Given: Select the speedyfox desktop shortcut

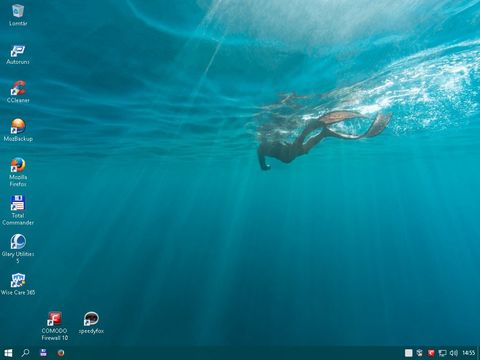Looking at the screenshot, I should (91, 323).
